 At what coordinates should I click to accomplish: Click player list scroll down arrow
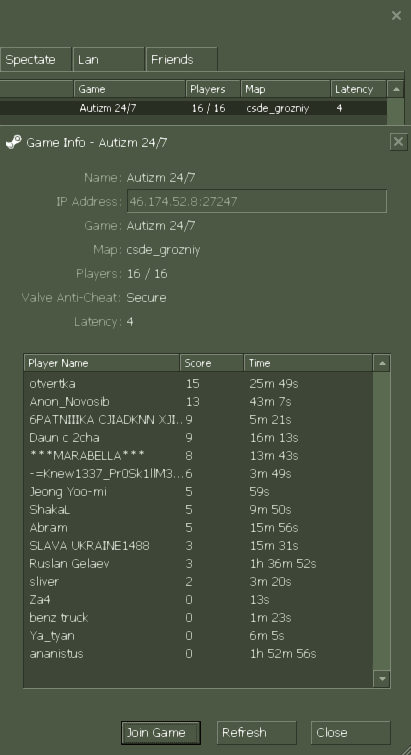(382, 679)
